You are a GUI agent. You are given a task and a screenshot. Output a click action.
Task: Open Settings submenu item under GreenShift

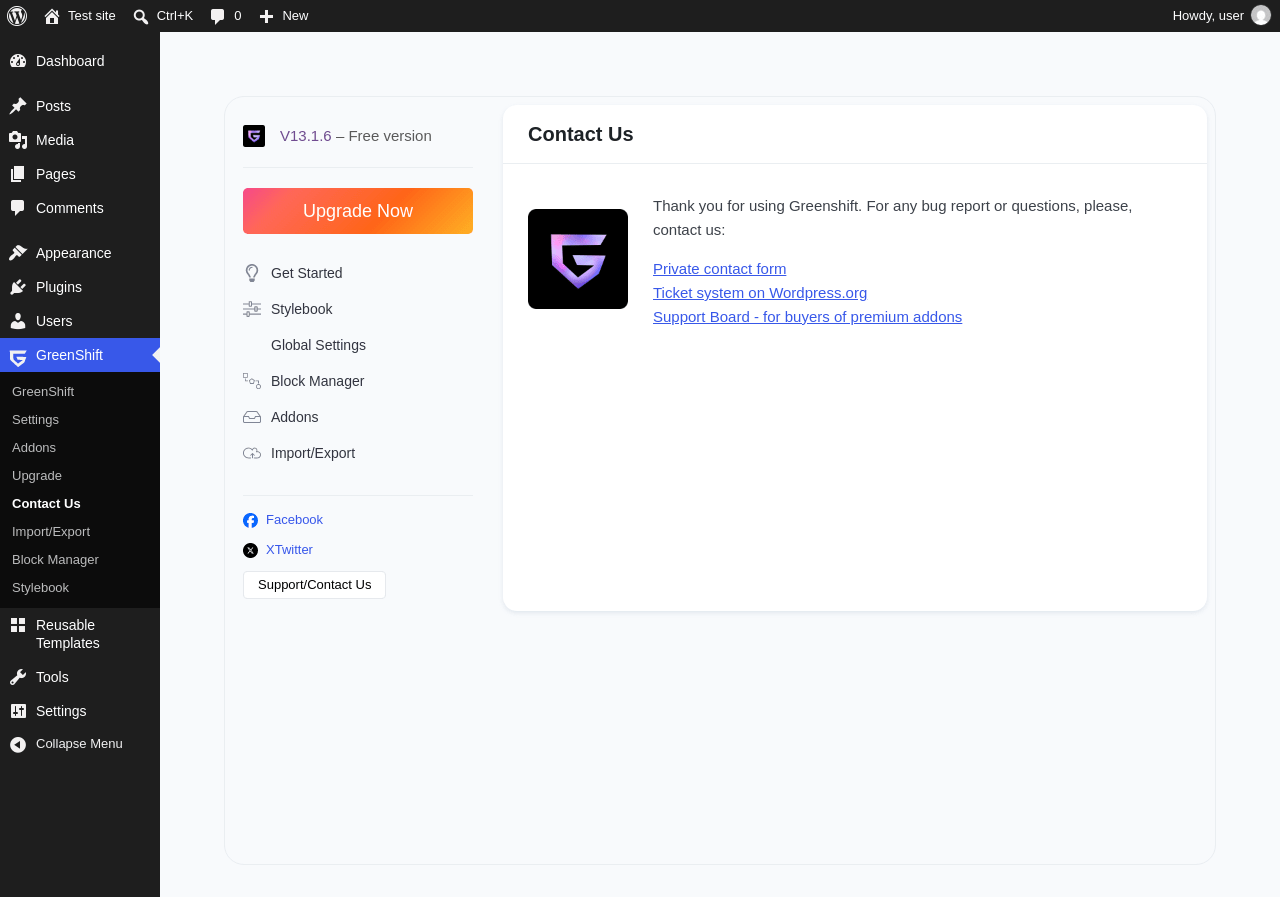pyautogui.click(x=35, y=420)
